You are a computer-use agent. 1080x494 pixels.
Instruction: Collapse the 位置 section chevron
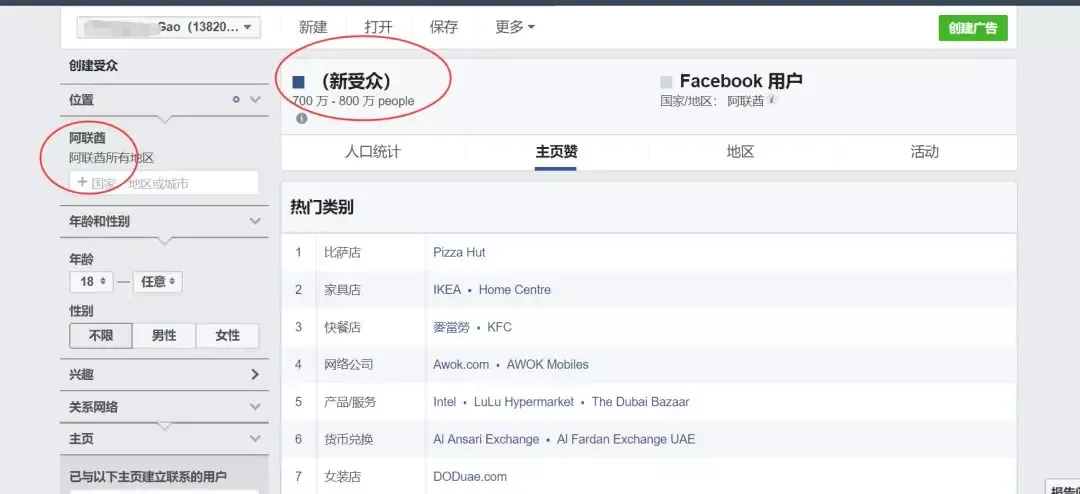[x=256, y=100]
